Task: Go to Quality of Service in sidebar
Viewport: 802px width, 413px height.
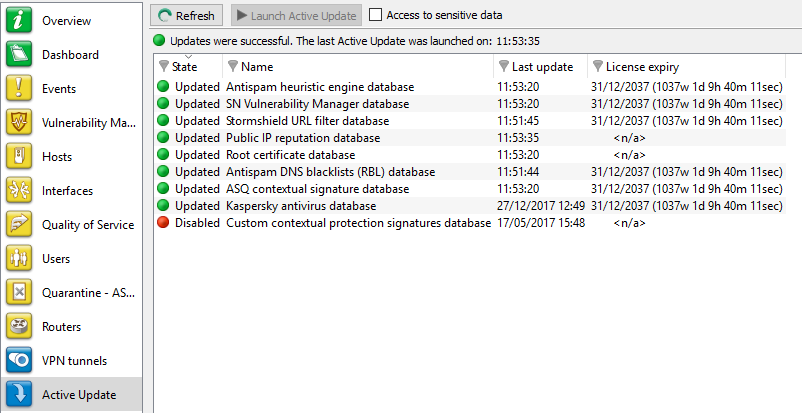Action: click(88, 225)
